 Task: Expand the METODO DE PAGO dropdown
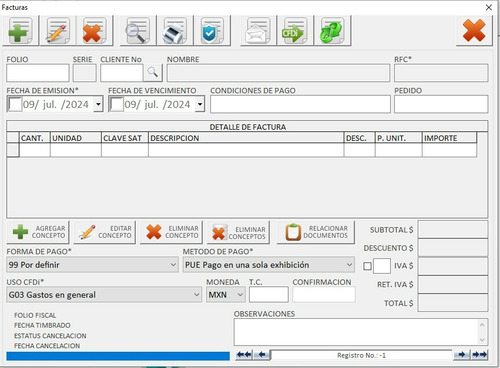coord(349,265)
